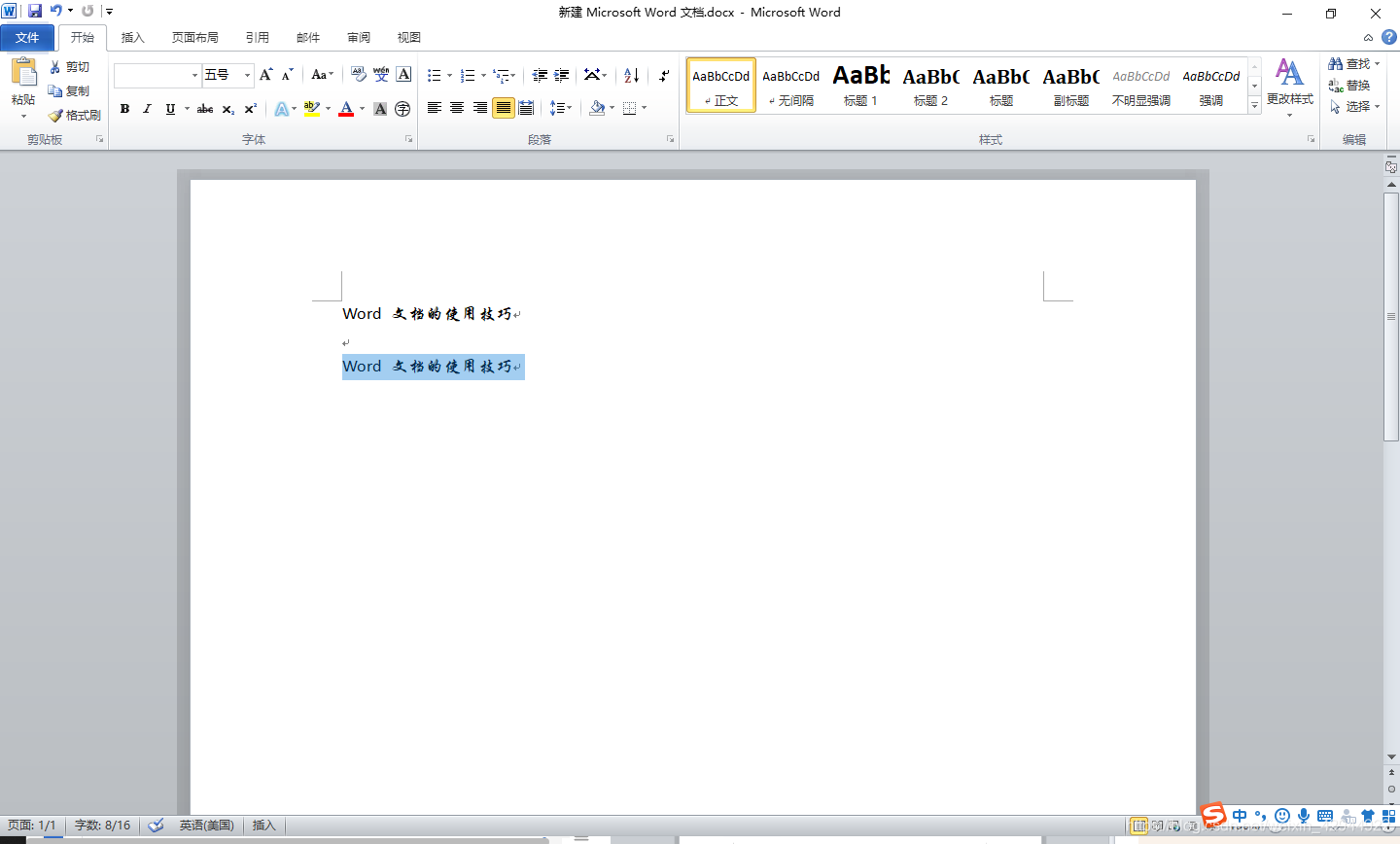Click the Cut (剪切) button
The width and height of the screenshot is (1400, 844).
click(x=70, y=67)
